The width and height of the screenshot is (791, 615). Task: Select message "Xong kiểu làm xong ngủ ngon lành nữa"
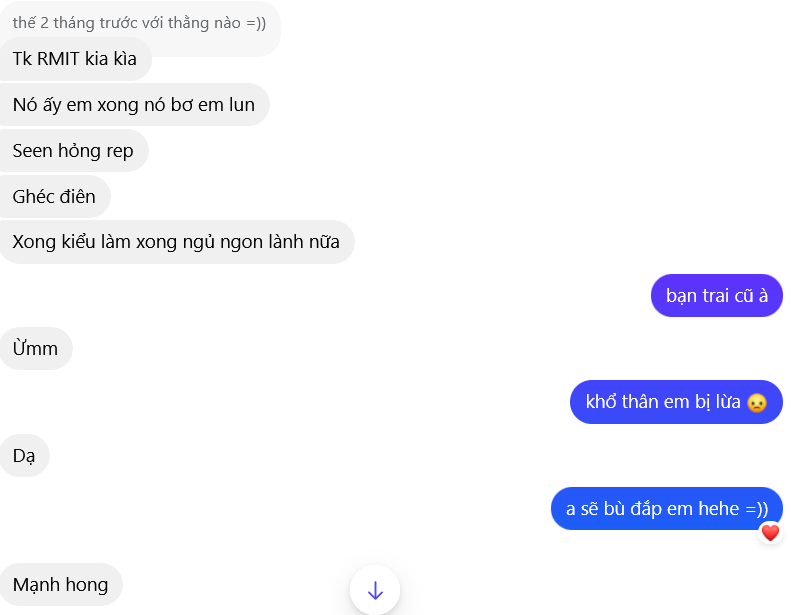coord(176,242)
